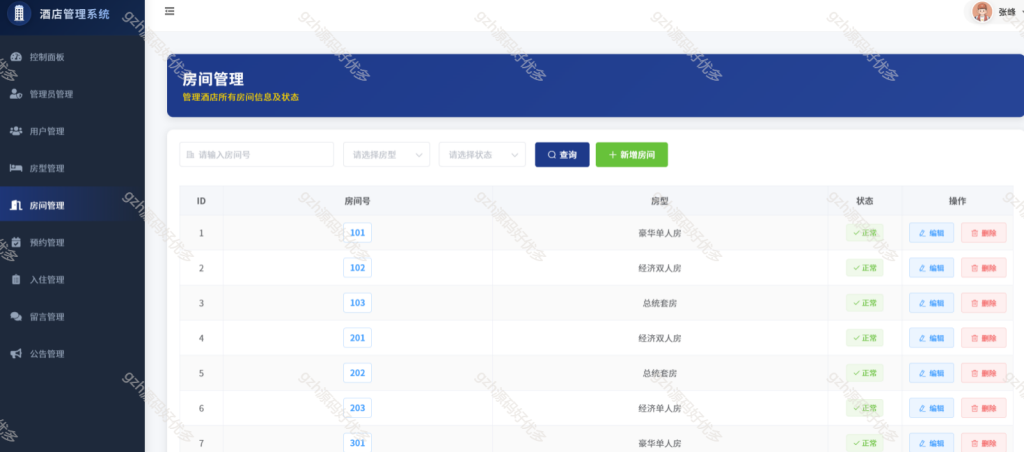Delete room 101 with 删除 button
Image resolution: width=1024 pixels, height=452 pixels.
[x=984, y=233]
